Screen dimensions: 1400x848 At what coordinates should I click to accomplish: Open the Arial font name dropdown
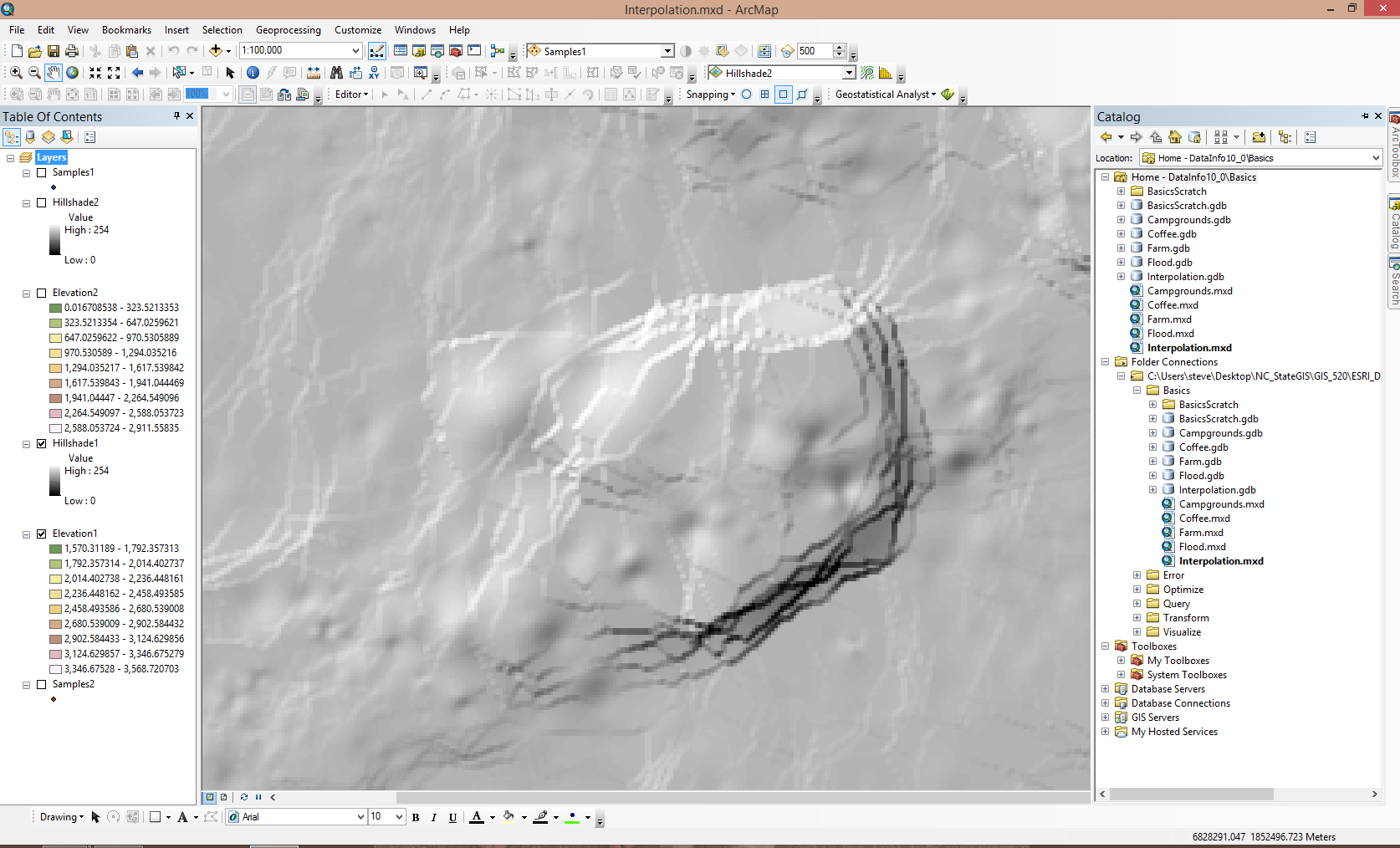(360, 817)
